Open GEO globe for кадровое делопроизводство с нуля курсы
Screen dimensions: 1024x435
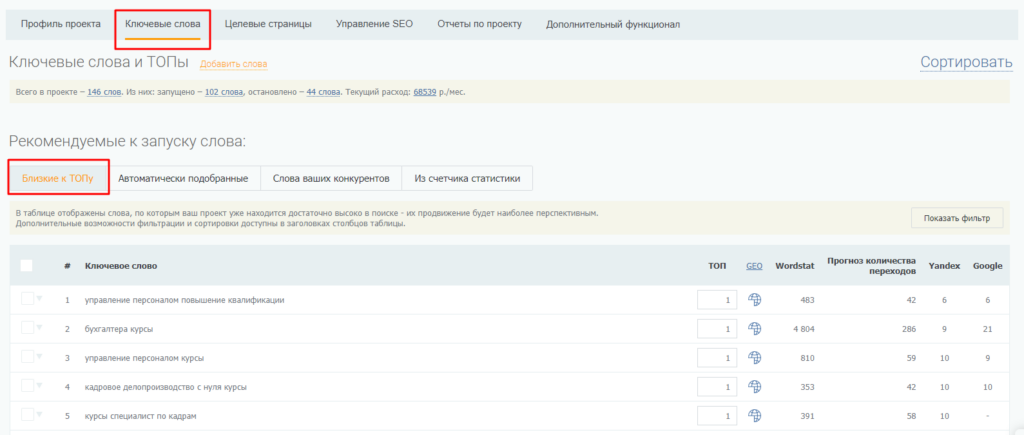pyautogui.click(x=755, y=387)
